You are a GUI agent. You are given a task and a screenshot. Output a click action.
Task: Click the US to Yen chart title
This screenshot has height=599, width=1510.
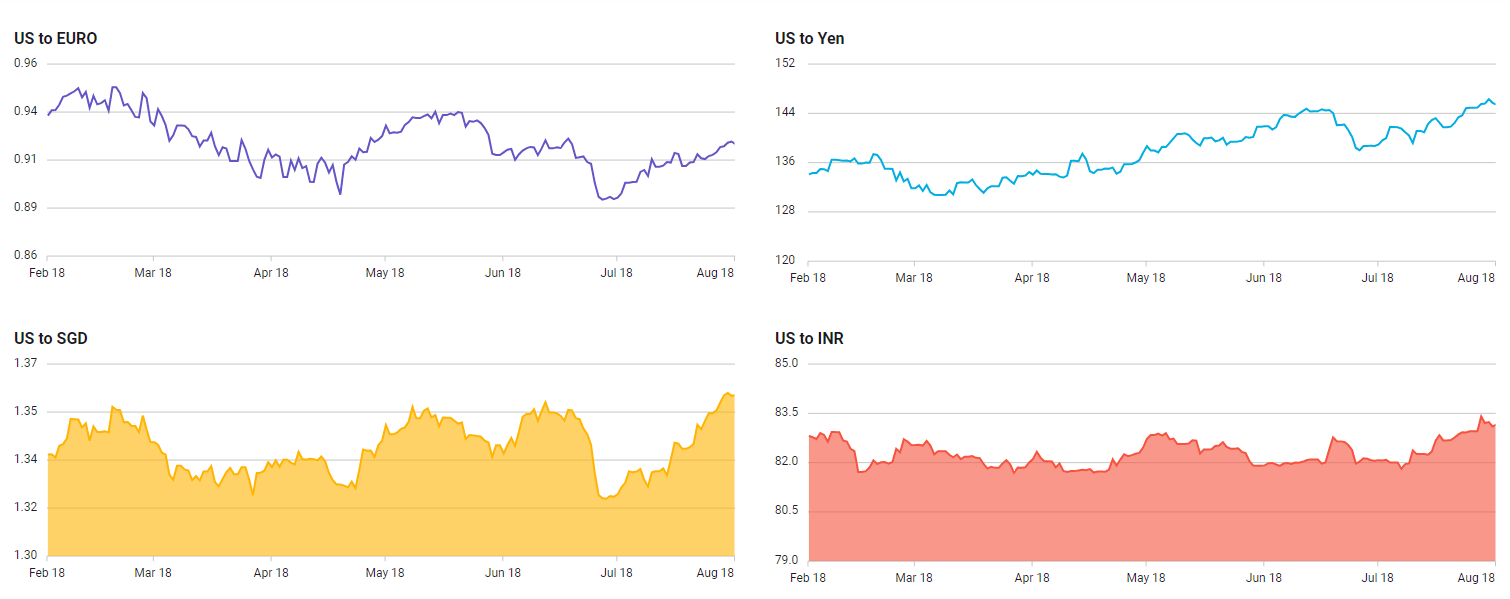tap(809, 39)
